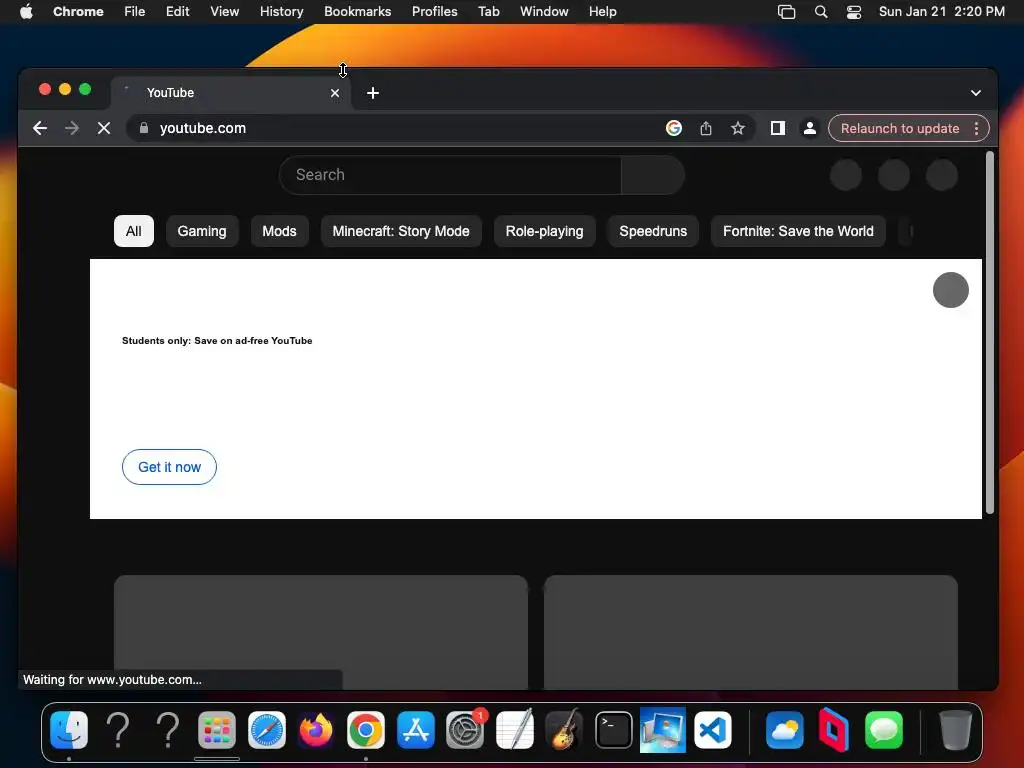Select Fortnite: Save the World chip
This screenshot has width=1024, height=768.
798,231
